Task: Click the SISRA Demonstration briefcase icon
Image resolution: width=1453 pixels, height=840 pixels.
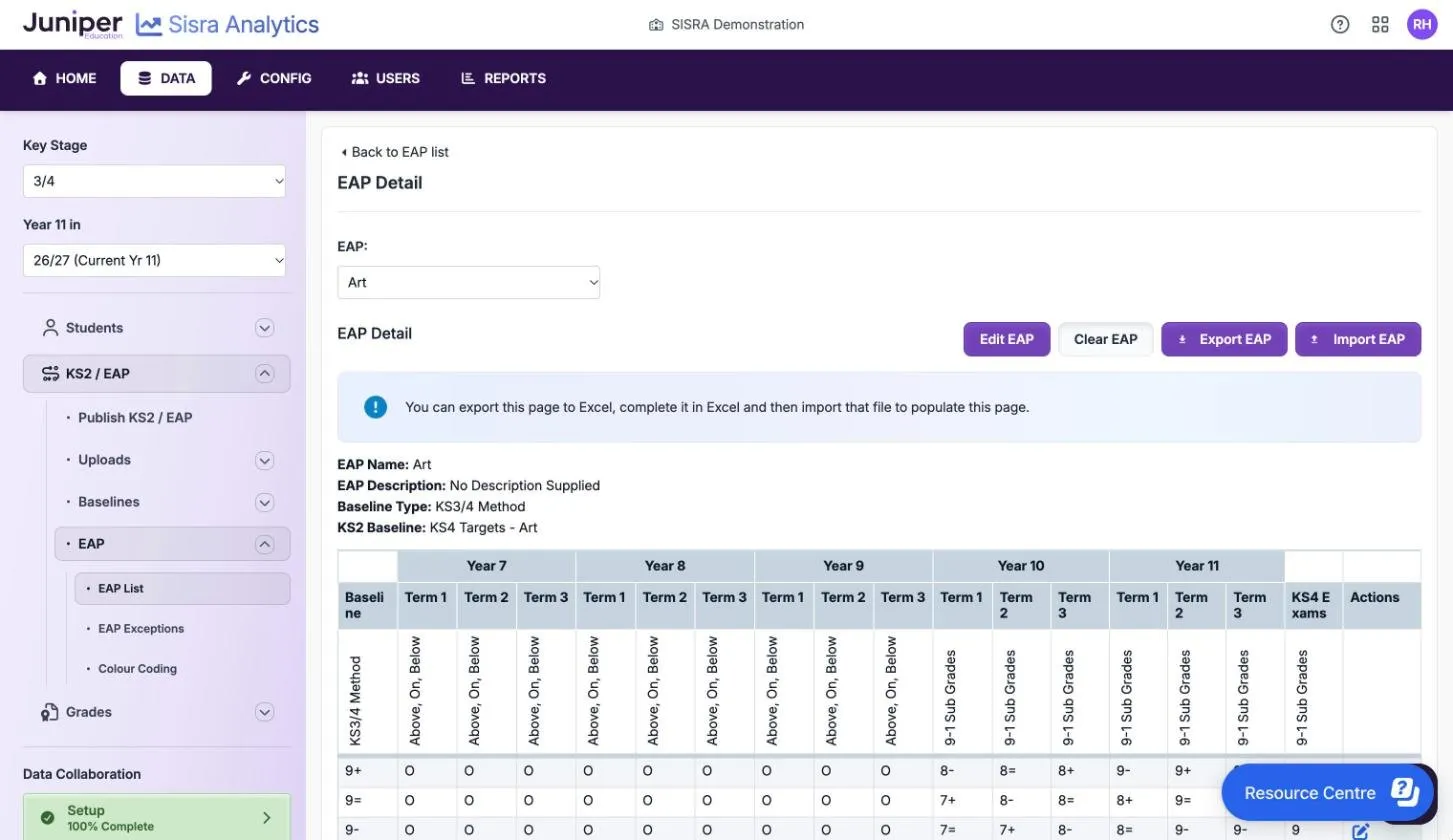Action: tap(656, 25)
